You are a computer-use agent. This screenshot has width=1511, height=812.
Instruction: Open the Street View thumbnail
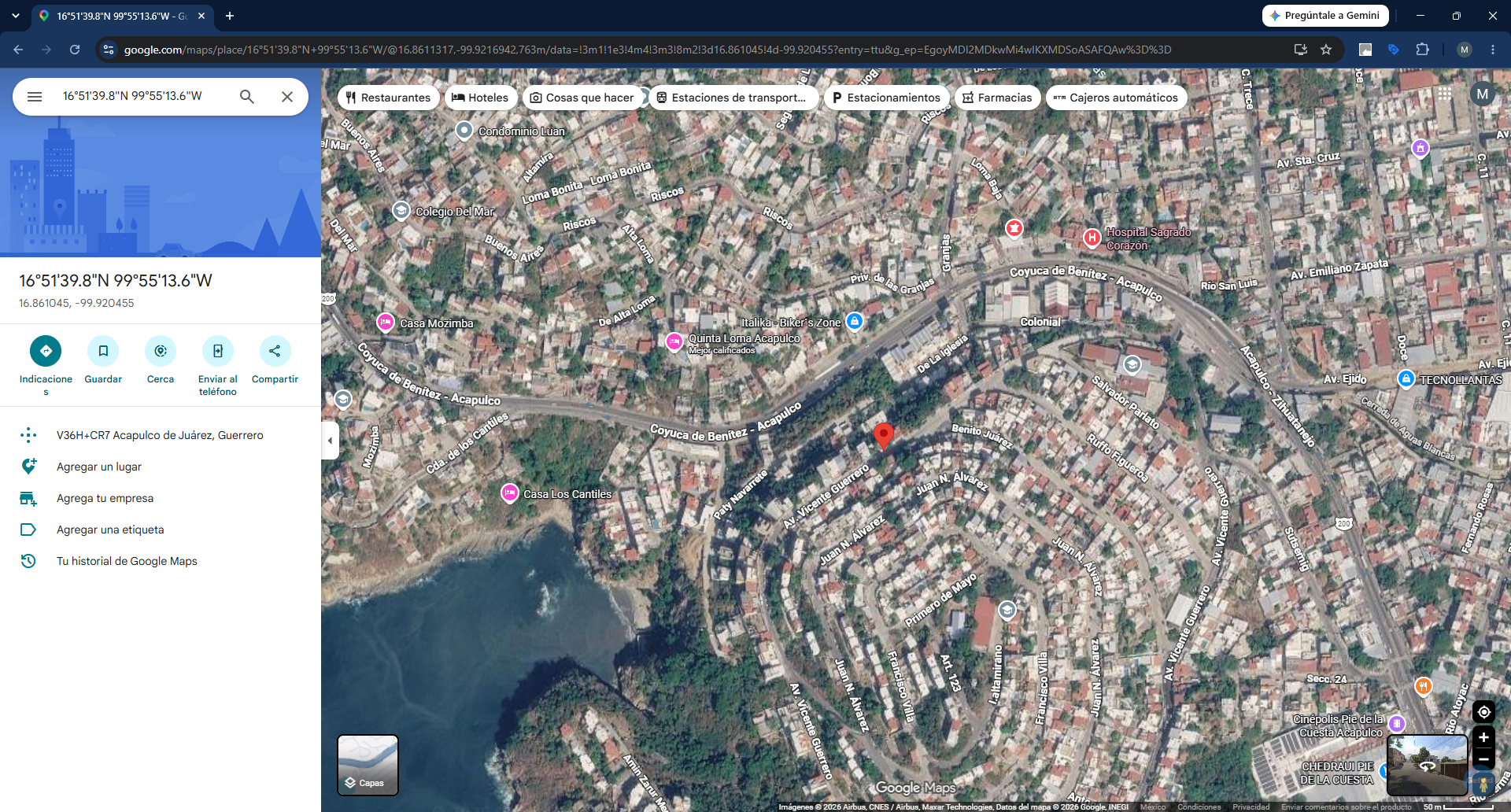(x=1427, y=765)
